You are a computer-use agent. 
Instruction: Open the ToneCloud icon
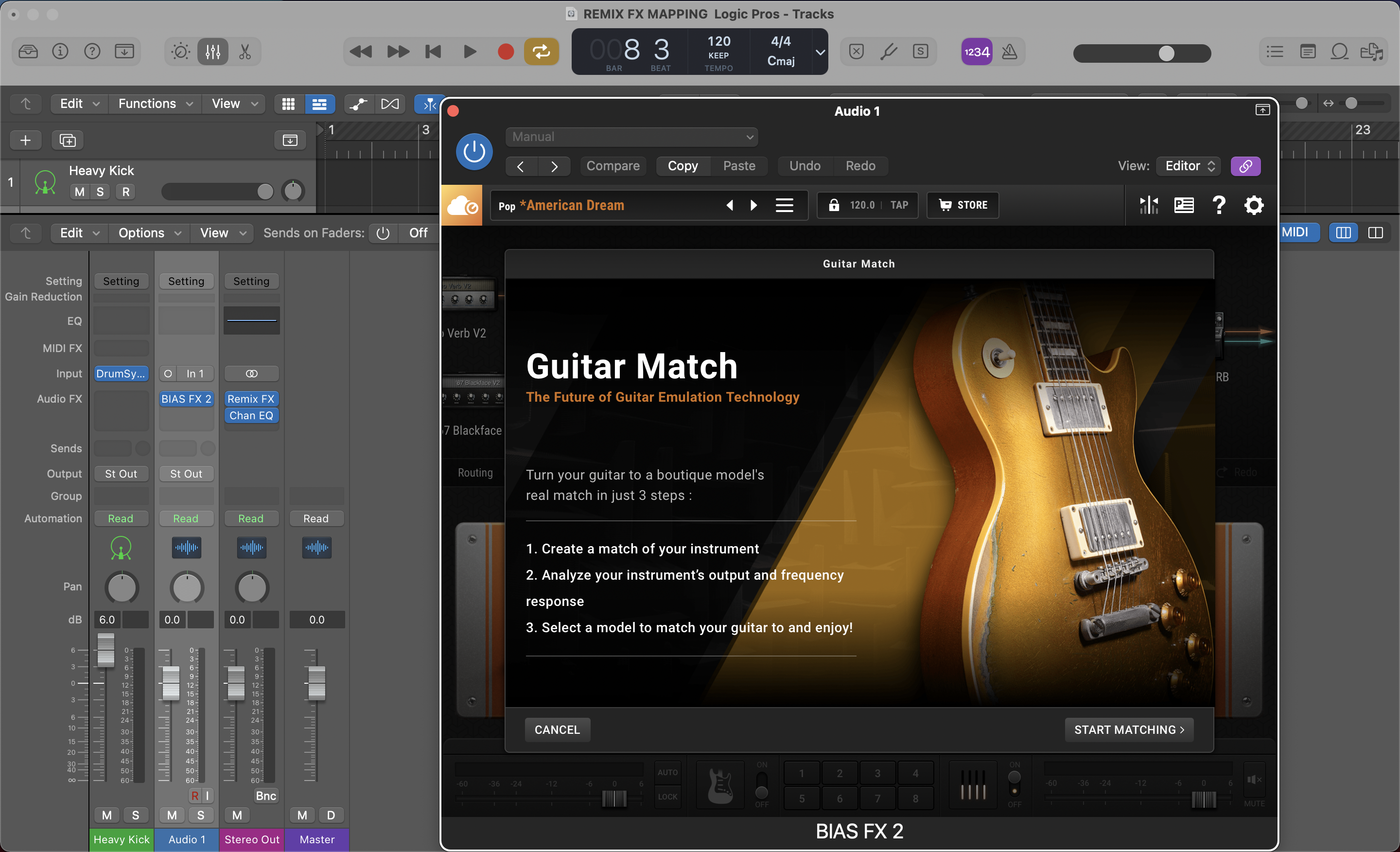(462, 205)
